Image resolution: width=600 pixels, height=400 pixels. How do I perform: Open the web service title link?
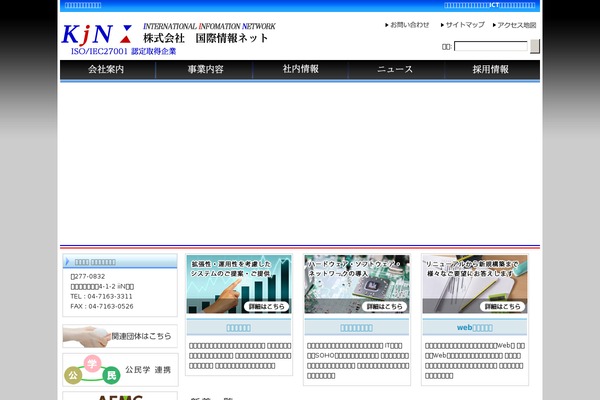point(474,328)
